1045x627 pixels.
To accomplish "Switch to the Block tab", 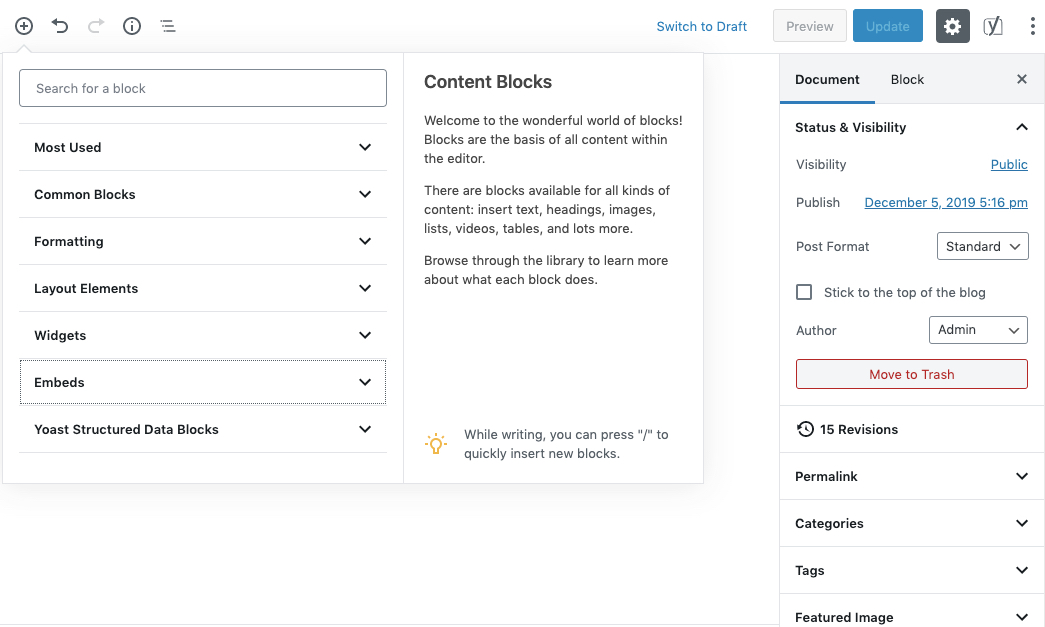I will point(907,79).
